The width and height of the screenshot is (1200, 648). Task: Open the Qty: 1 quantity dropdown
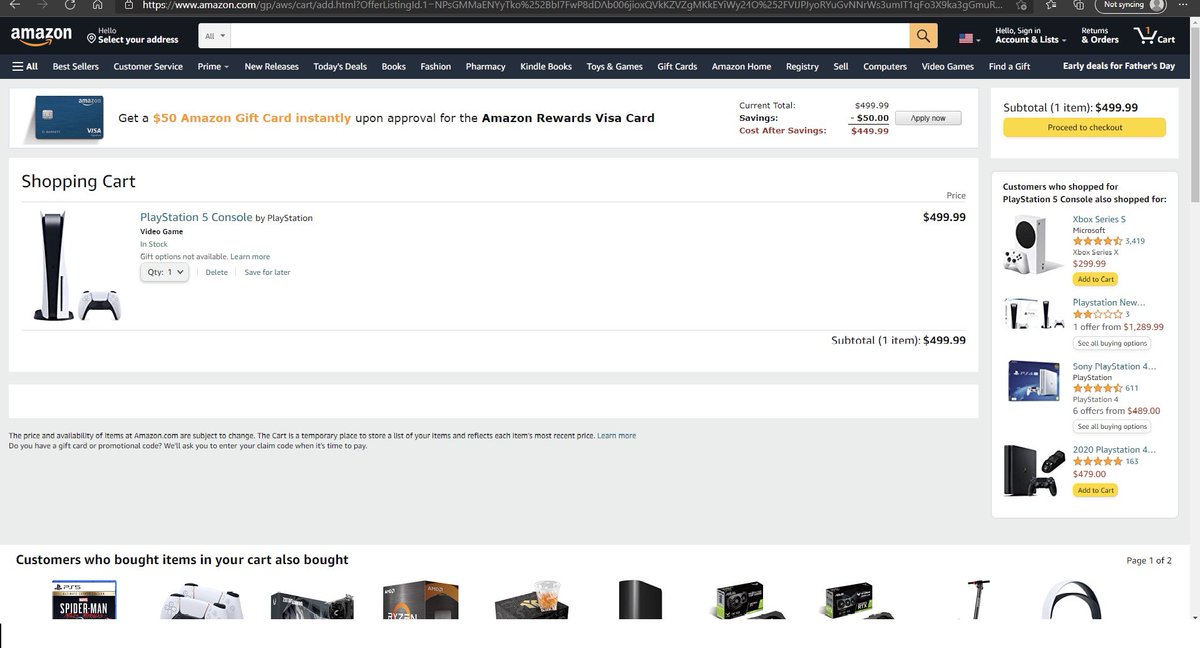(164, 272)
